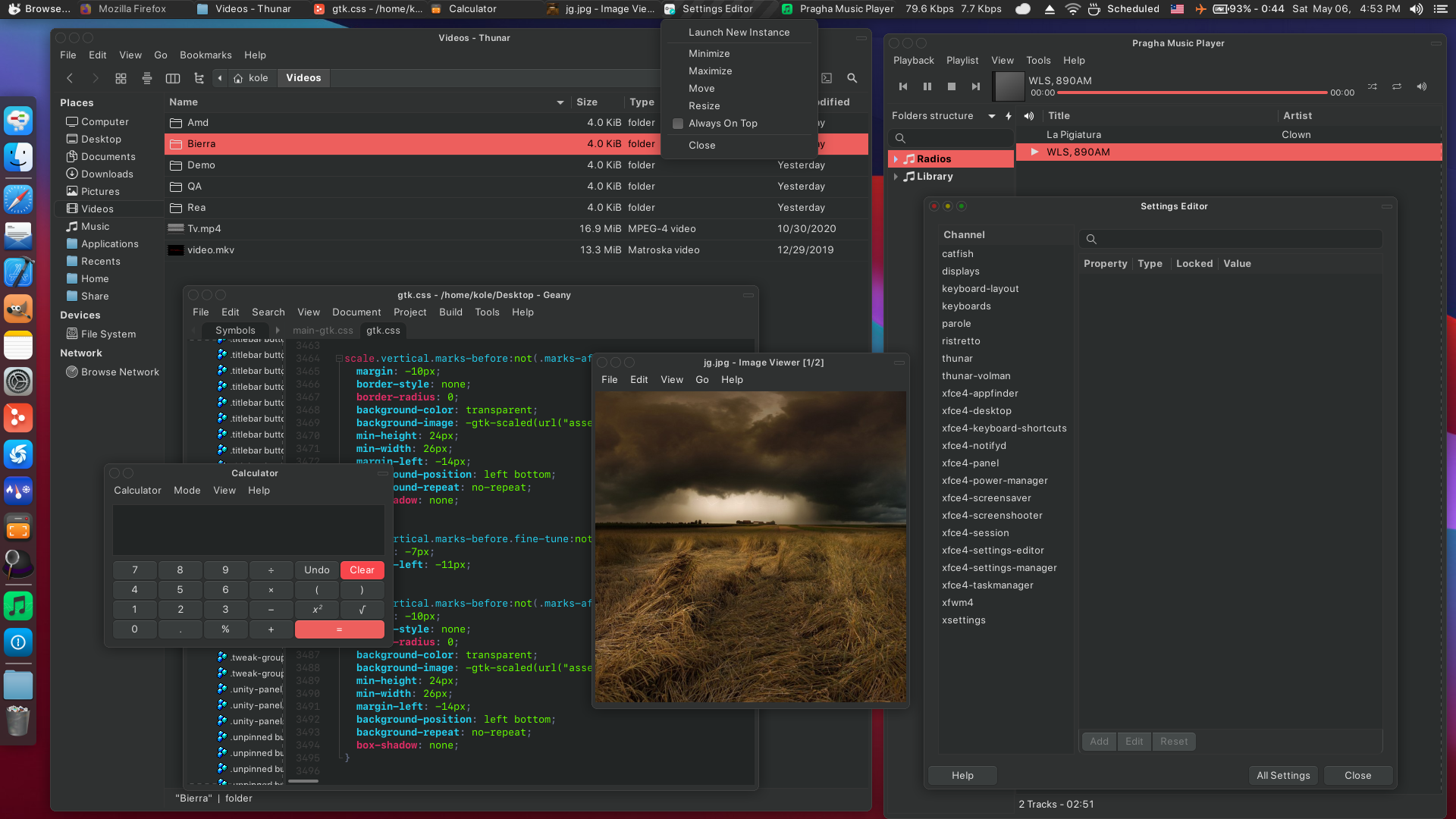Open Thunar tree side pane view
The image size is (1456, 819).
[199, 78]
